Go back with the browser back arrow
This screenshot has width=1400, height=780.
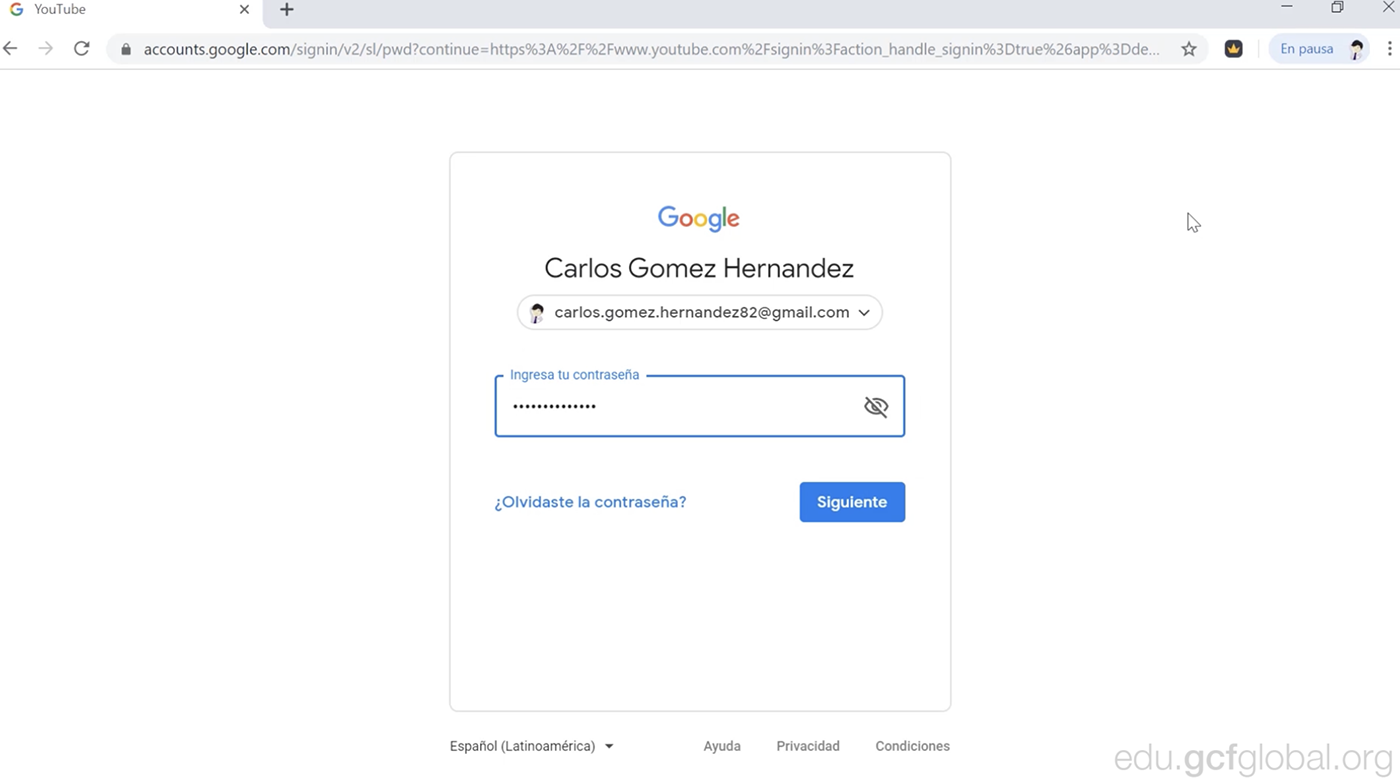coord(10,48)
